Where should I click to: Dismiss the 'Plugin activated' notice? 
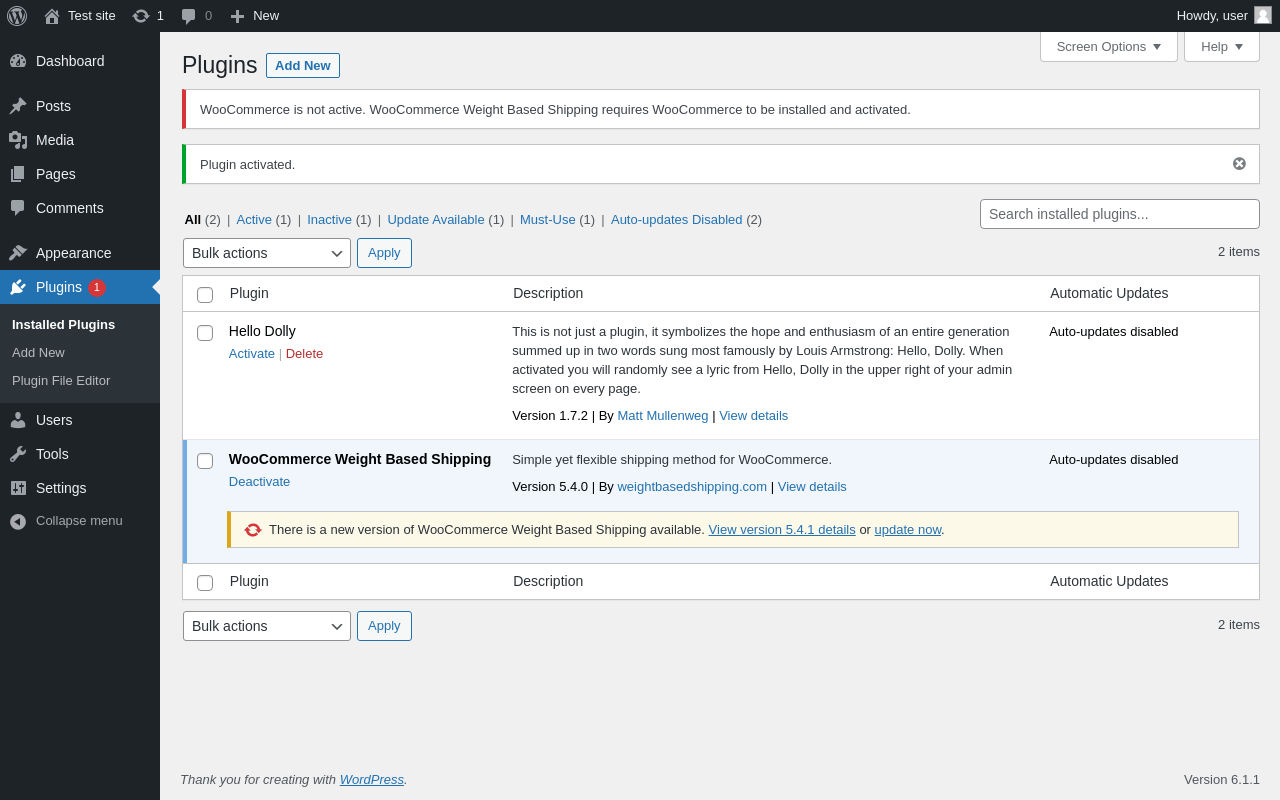(1239, 164)
